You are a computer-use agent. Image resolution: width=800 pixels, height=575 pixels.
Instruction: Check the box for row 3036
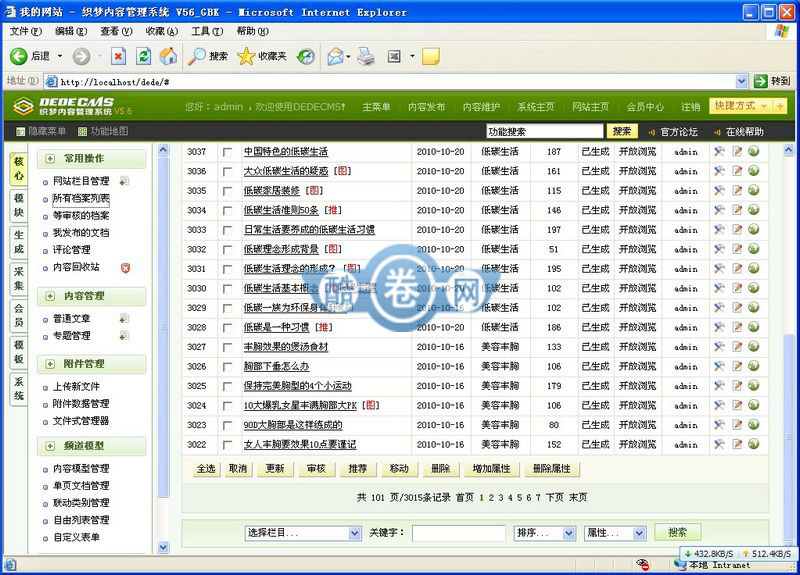click(x=228, y=171)
